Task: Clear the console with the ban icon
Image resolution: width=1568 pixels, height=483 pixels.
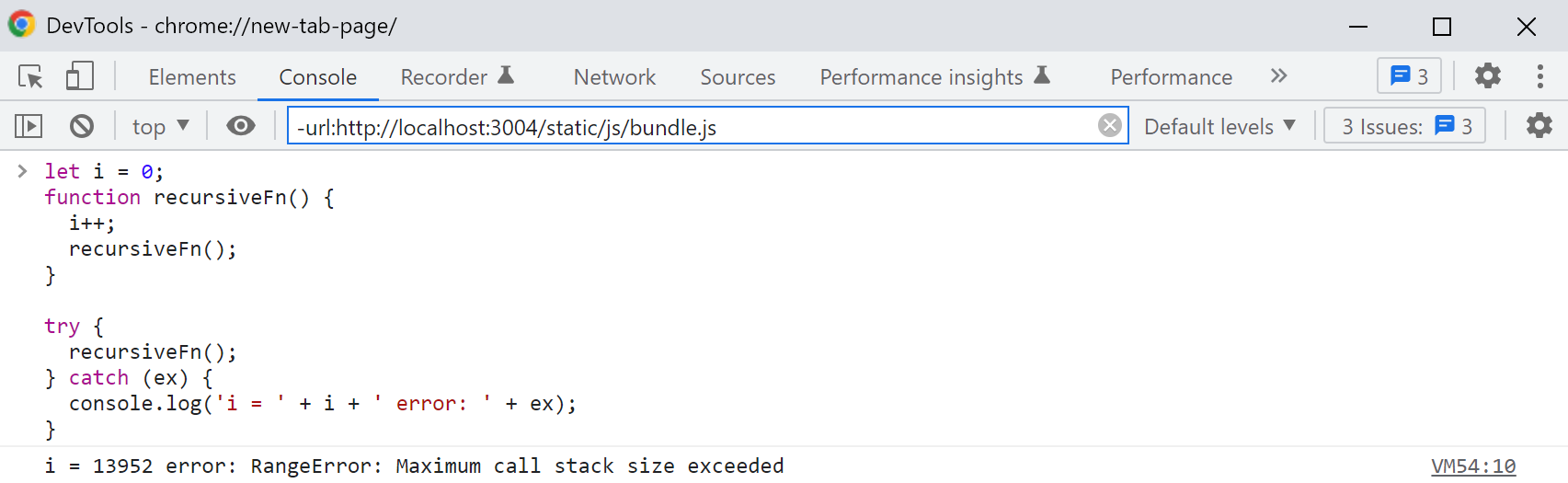Action: (82, 126)
